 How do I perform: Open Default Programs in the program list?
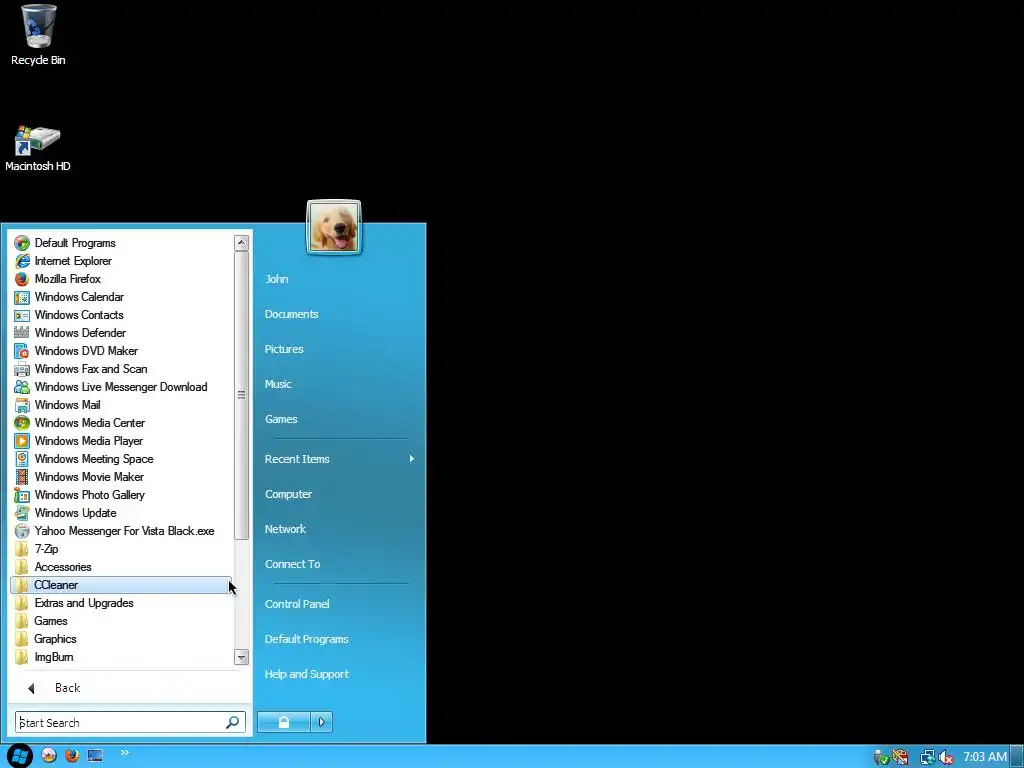121,243
